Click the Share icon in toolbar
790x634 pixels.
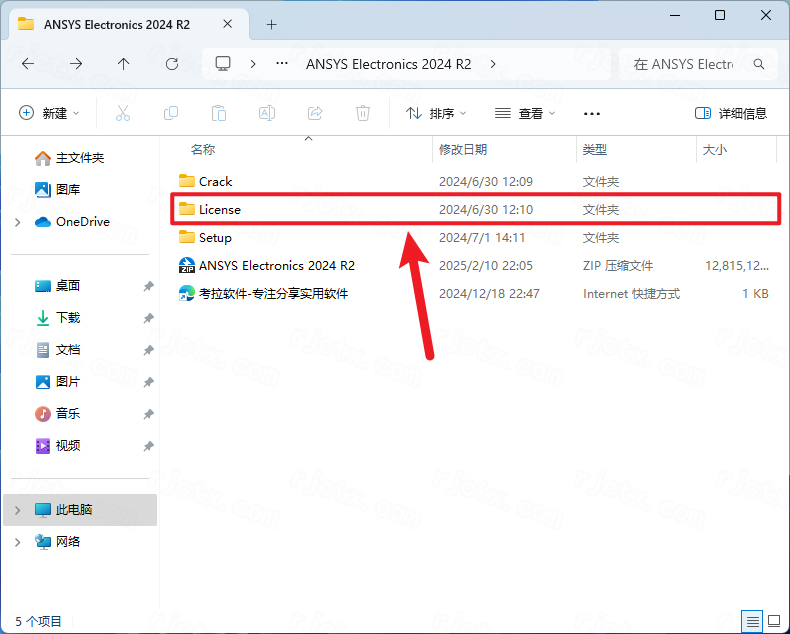point(315,114)
